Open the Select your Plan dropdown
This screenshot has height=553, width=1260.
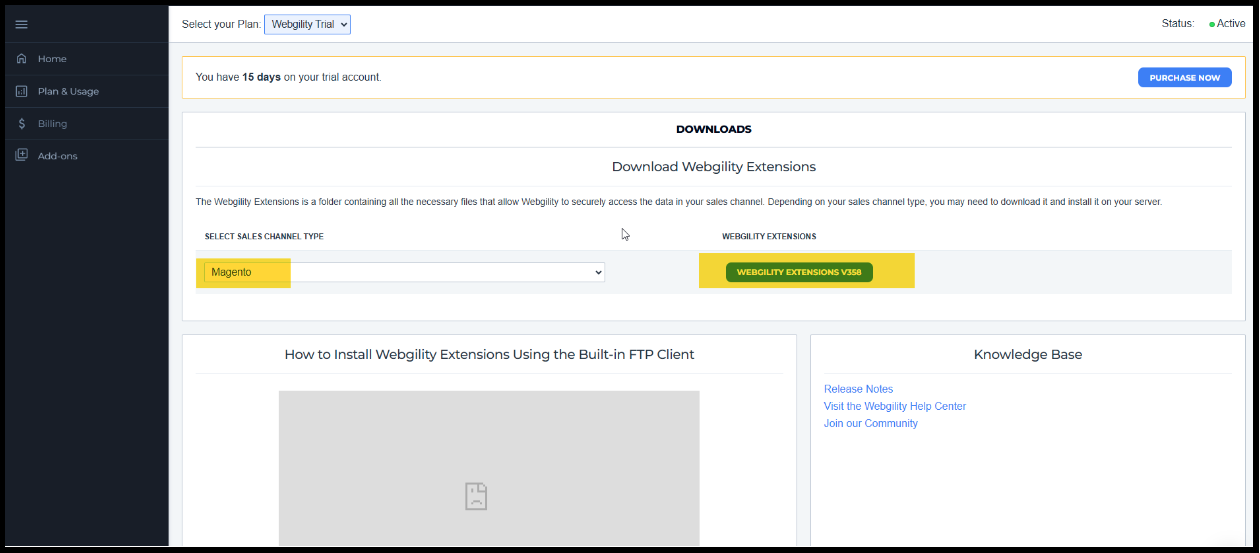coord(307,24)
